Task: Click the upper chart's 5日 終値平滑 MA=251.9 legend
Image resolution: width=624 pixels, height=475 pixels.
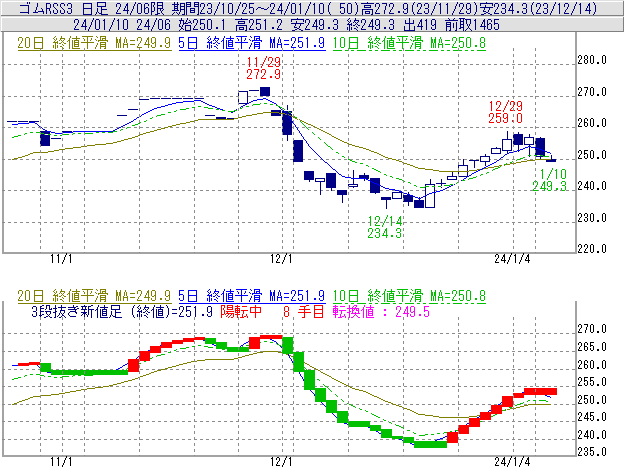Action: (x=252, y=43)
